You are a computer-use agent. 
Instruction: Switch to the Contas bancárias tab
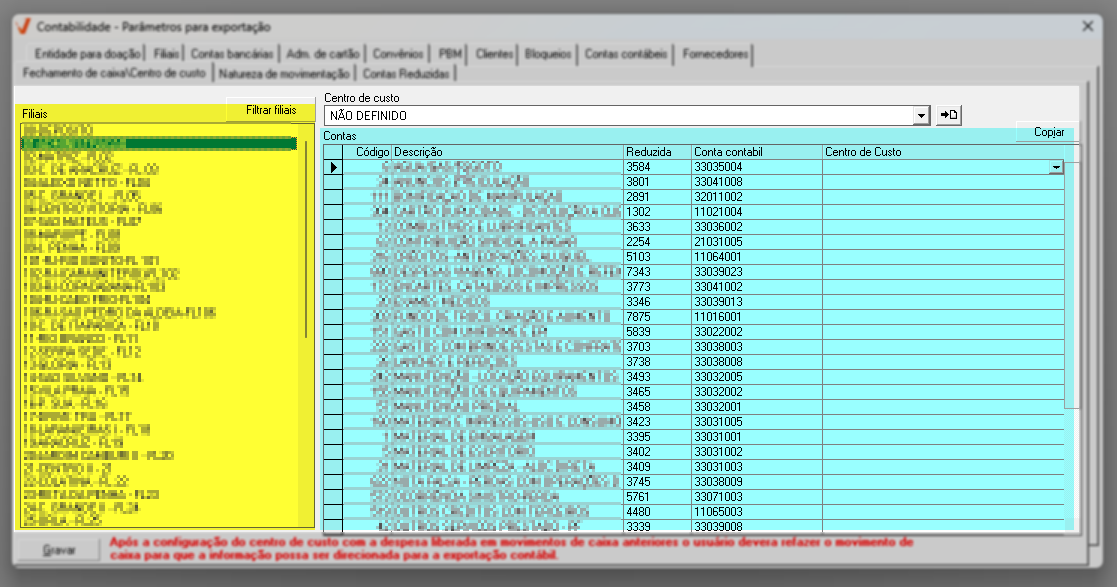click(231, 54)
